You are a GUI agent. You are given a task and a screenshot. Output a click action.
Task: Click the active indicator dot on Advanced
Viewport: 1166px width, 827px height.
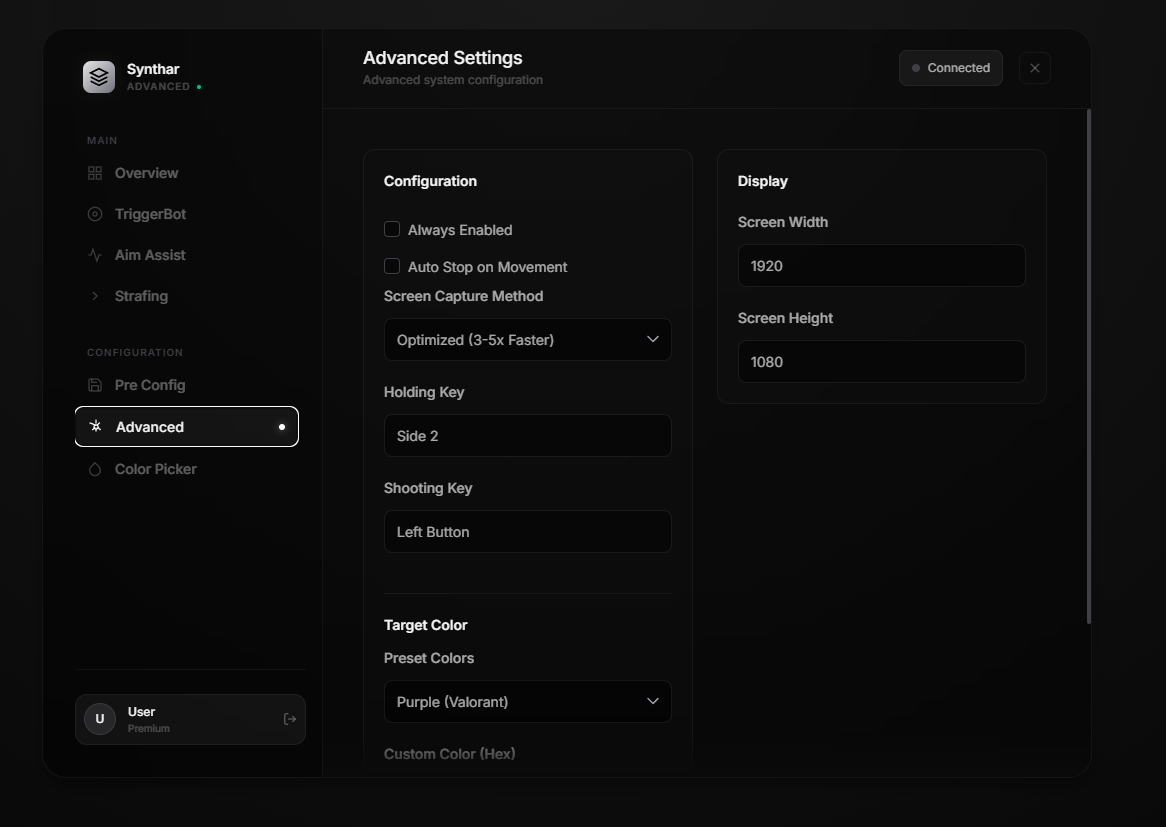pyautogui.click(x=282, y=426)
